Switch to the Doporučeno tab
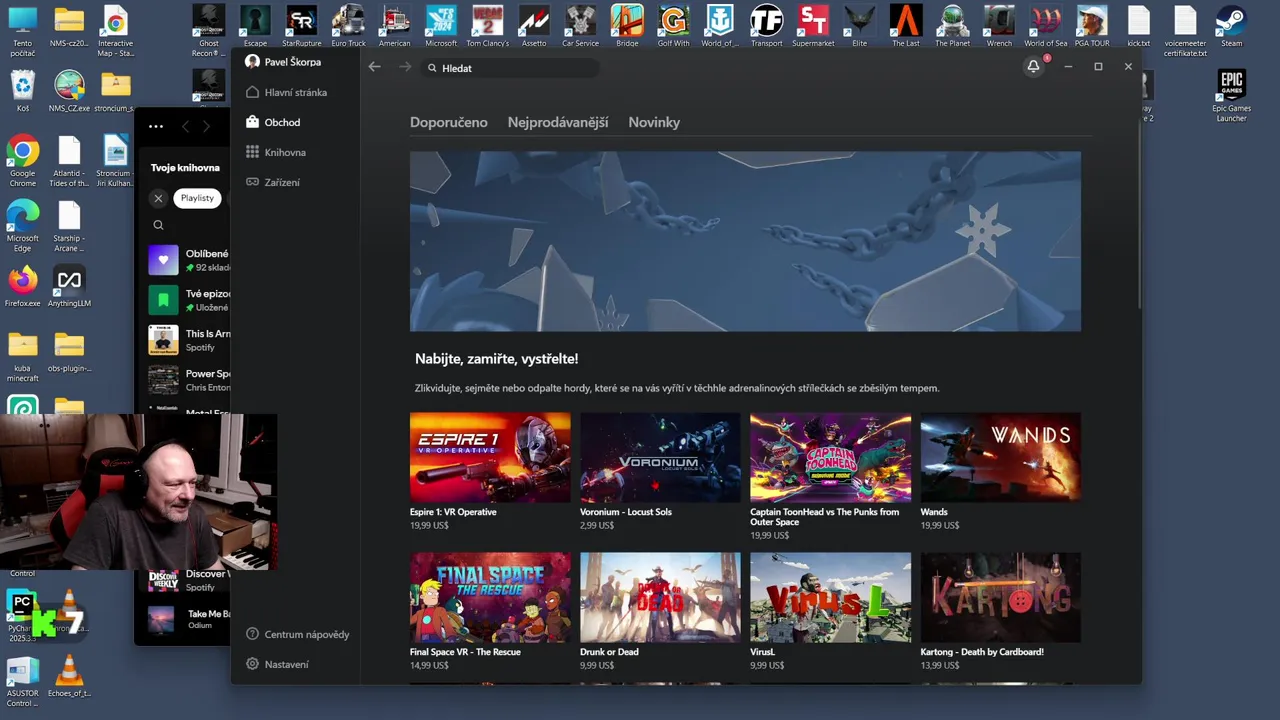The width and height of the screenshot is (1280, 720). tap(449, 122)
